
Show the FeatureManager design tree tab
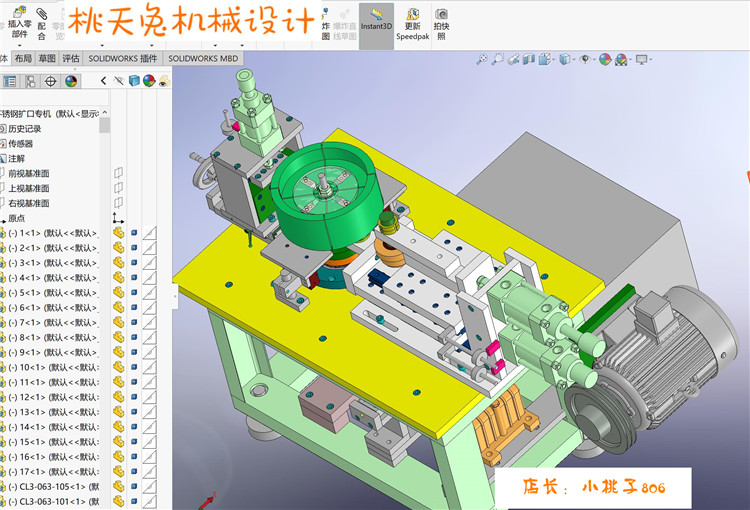(10, 81)
